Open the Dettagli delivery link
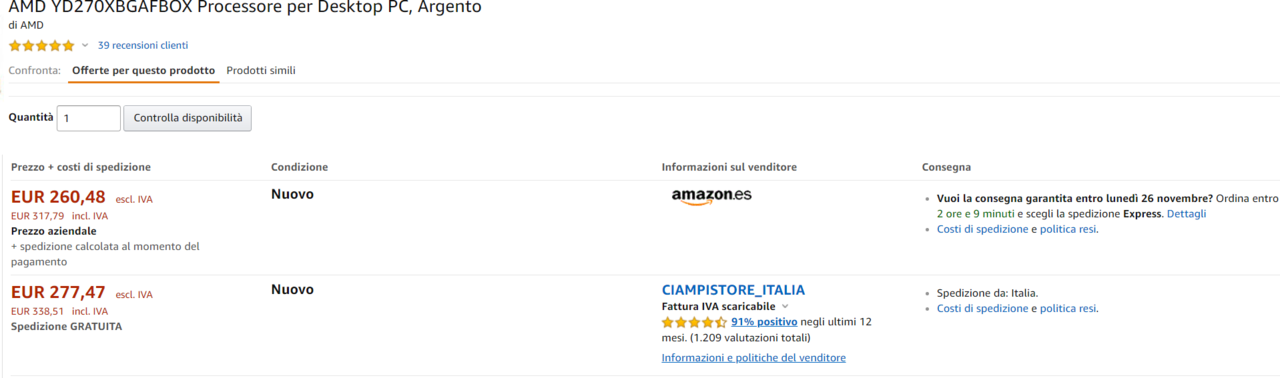Image resolution: width=1280 pixels, height=378 pixels. pos(1186,214)
